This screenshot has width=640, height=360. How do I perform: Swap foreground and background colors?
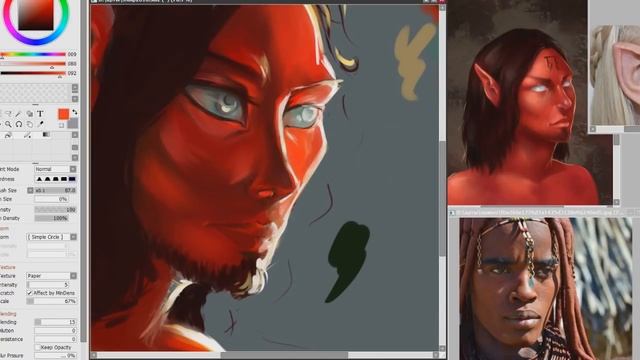tap(75, 112)
